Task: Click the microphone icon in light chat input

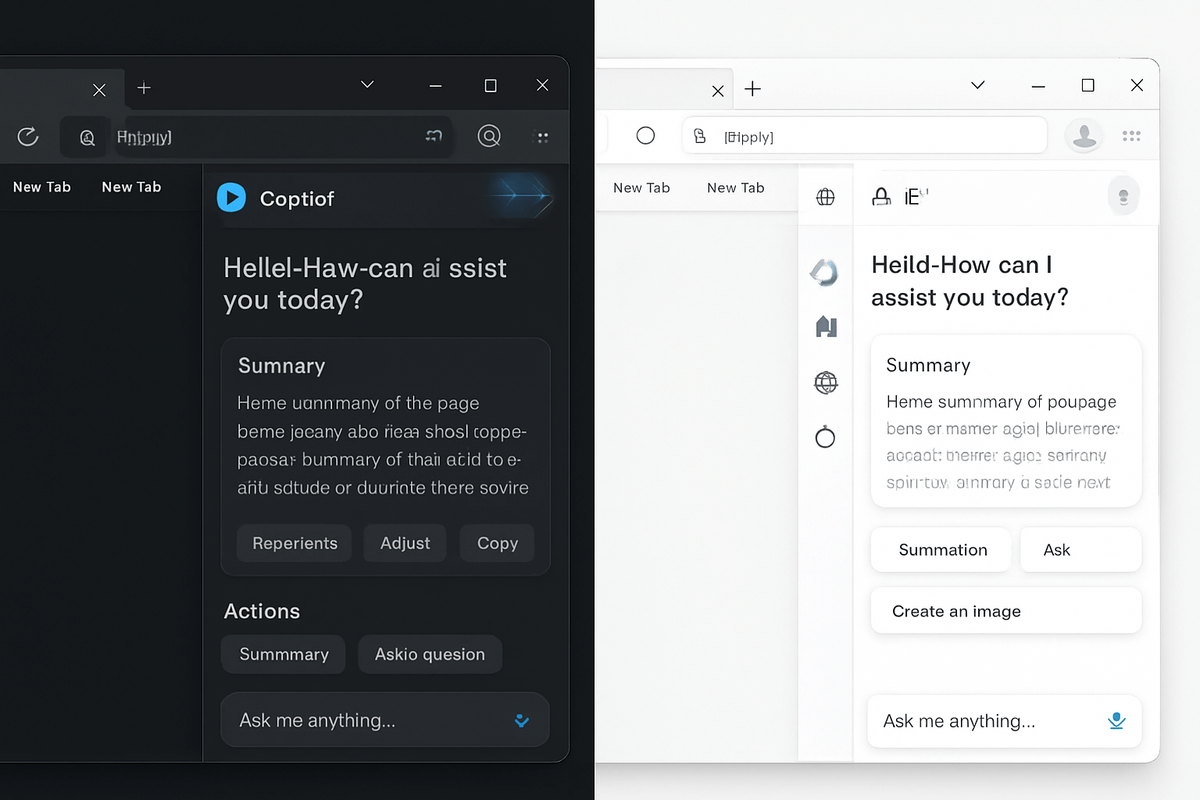Action: click(1117, 721)
